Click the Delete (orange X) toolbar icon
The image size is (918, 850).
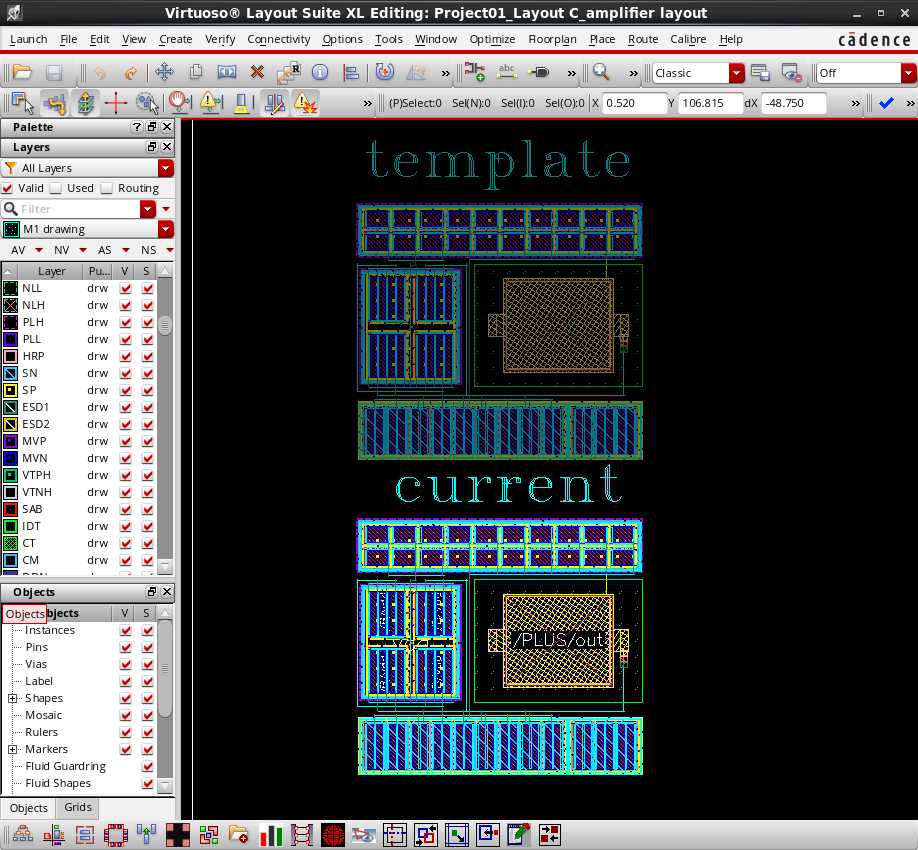point(257,73)
